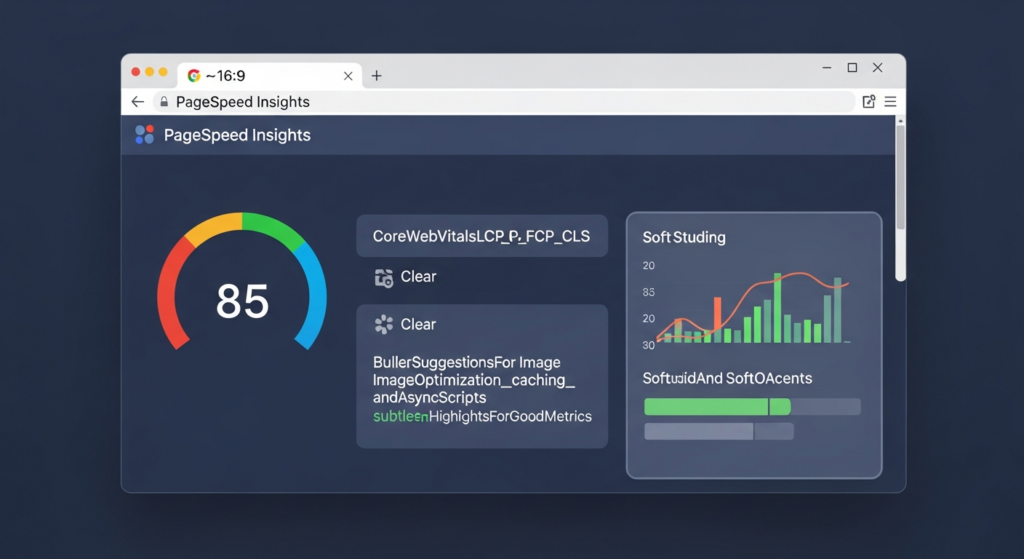Click the score 85 in the gauge

tap(242, 301)
